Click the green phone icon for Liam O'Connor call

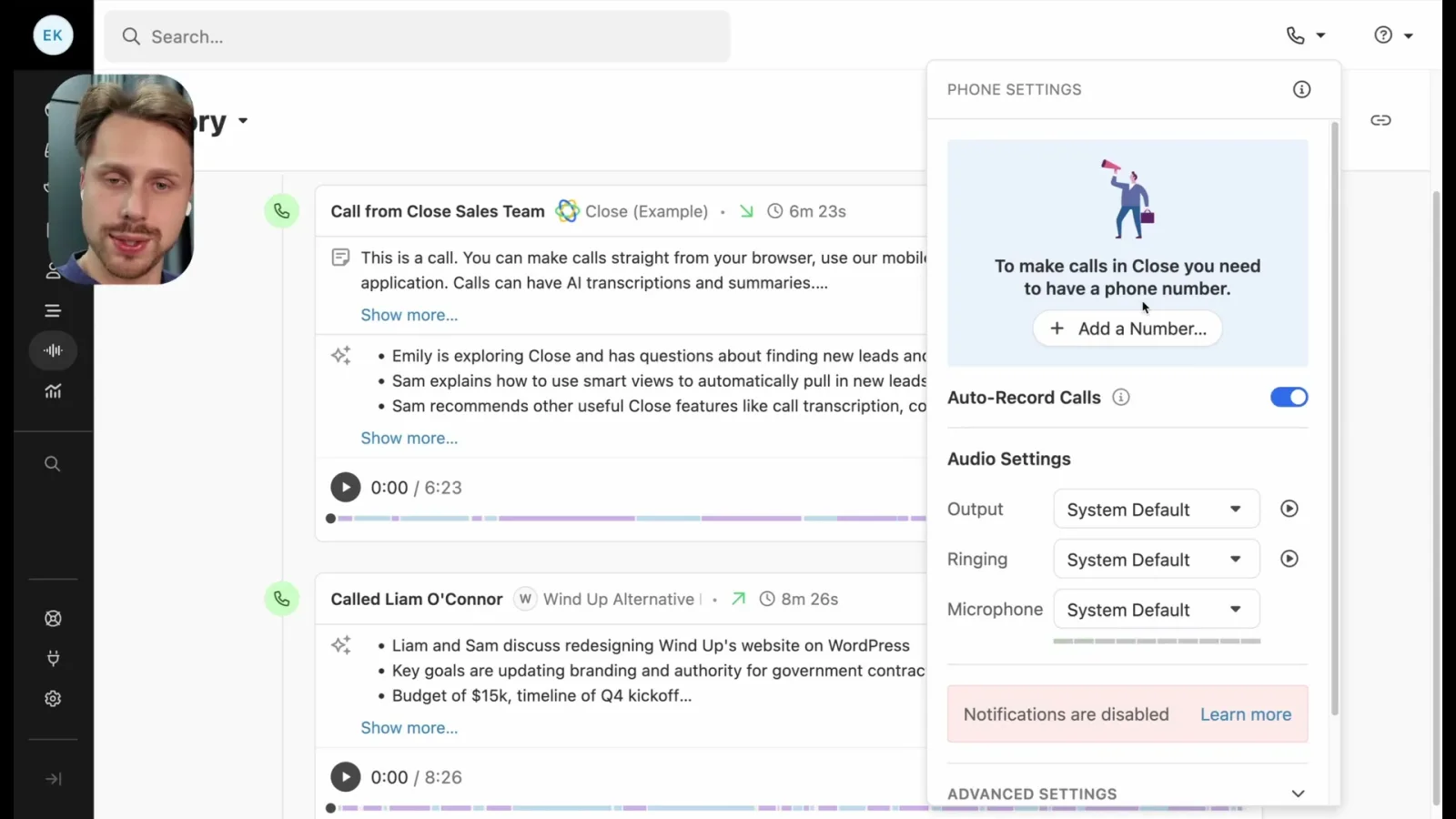pos(282,599)
